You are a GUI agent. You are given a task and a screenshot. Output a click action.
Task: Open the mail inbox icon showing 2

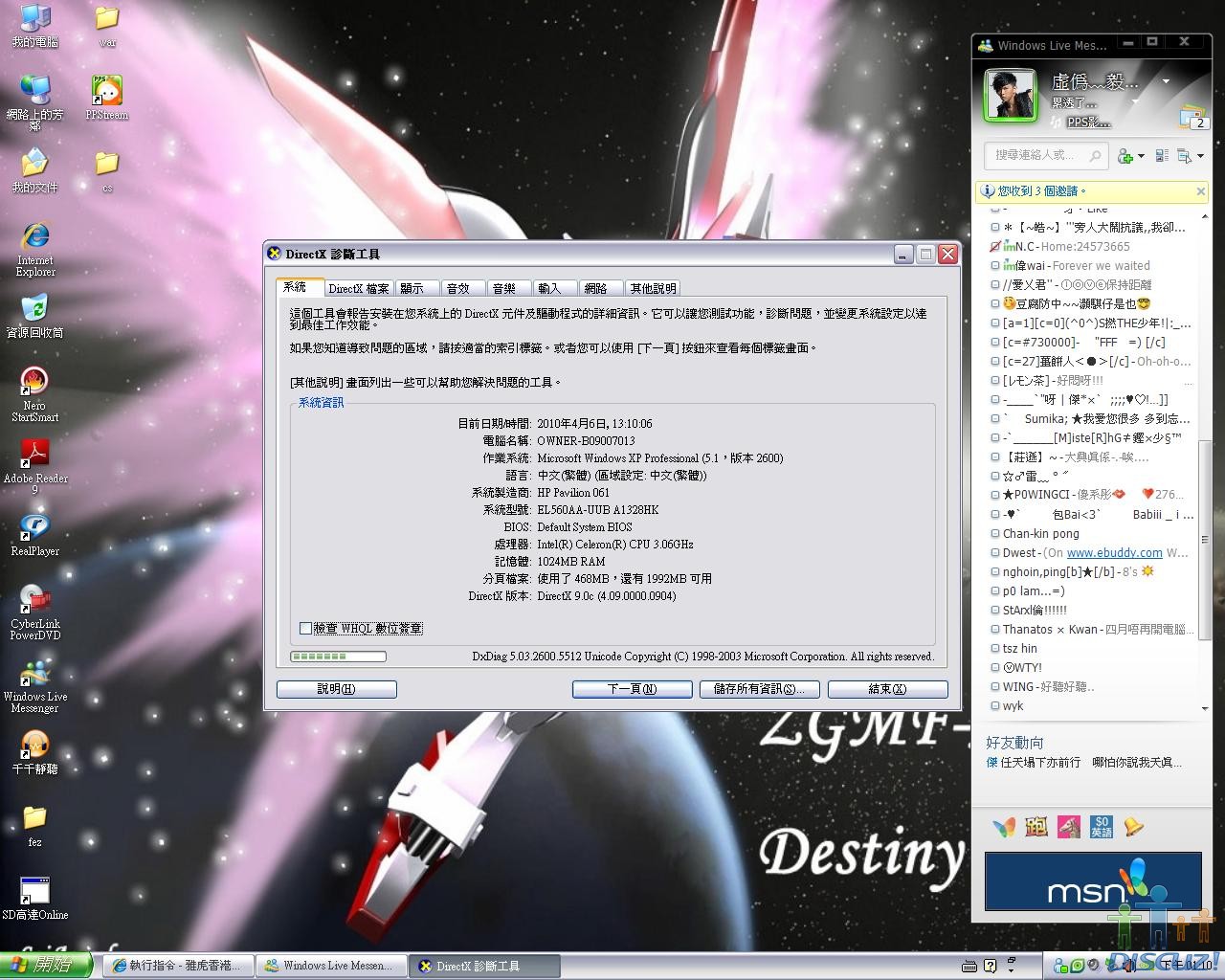tap(1193, 117)
